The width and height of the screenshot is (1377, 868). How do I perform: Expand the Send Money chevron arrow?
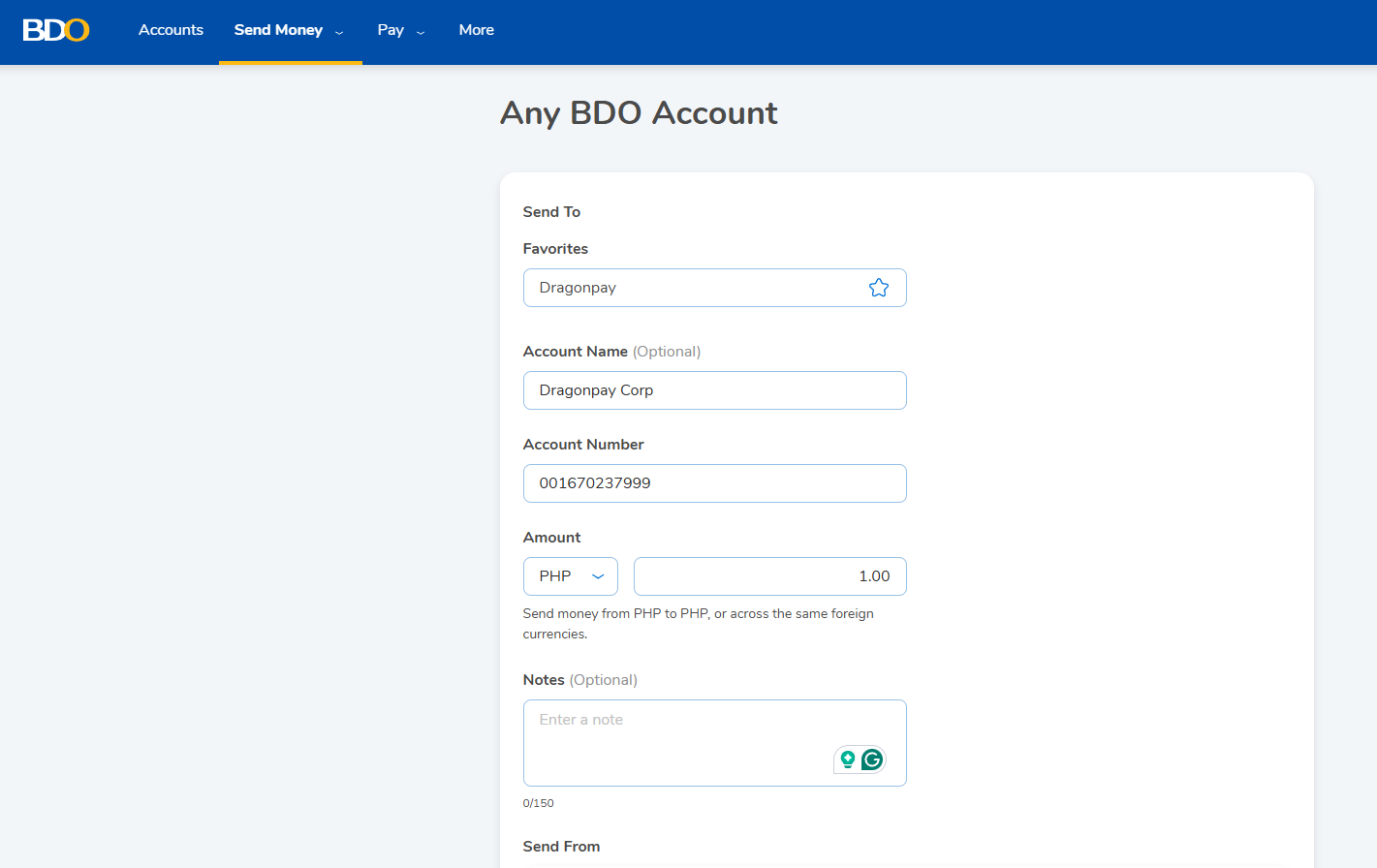339,32
